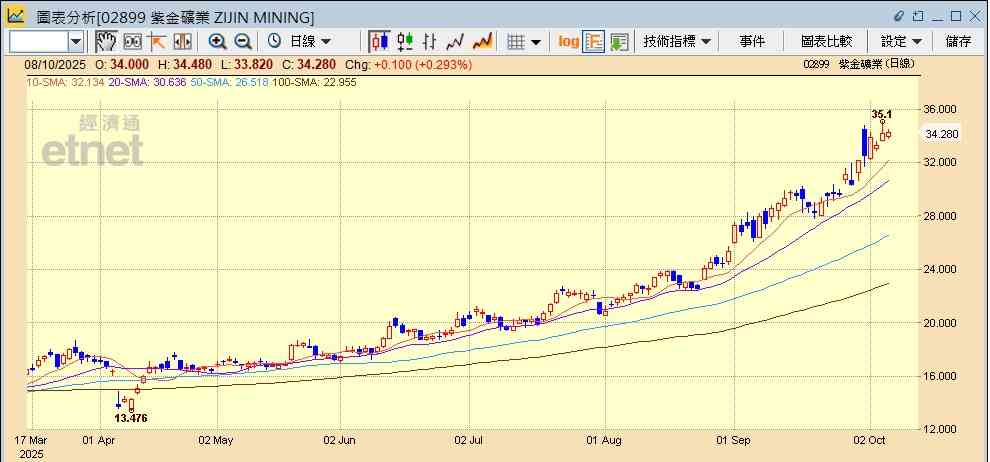The image size is (990, 462).
Task: Activate the arrow pointer tool
Action: (x=157, y=41)
